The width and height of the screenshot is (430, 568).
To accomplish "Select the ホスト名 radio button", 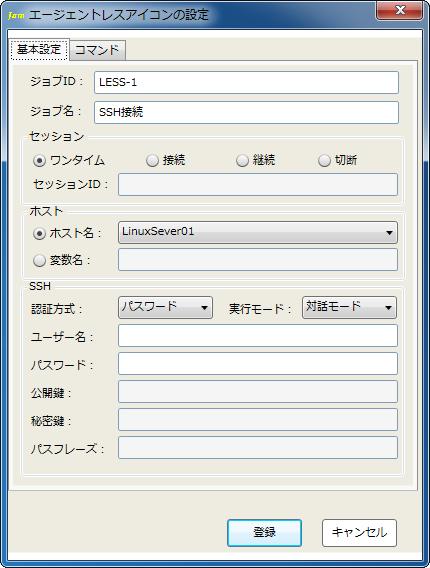I will (39, 233).
